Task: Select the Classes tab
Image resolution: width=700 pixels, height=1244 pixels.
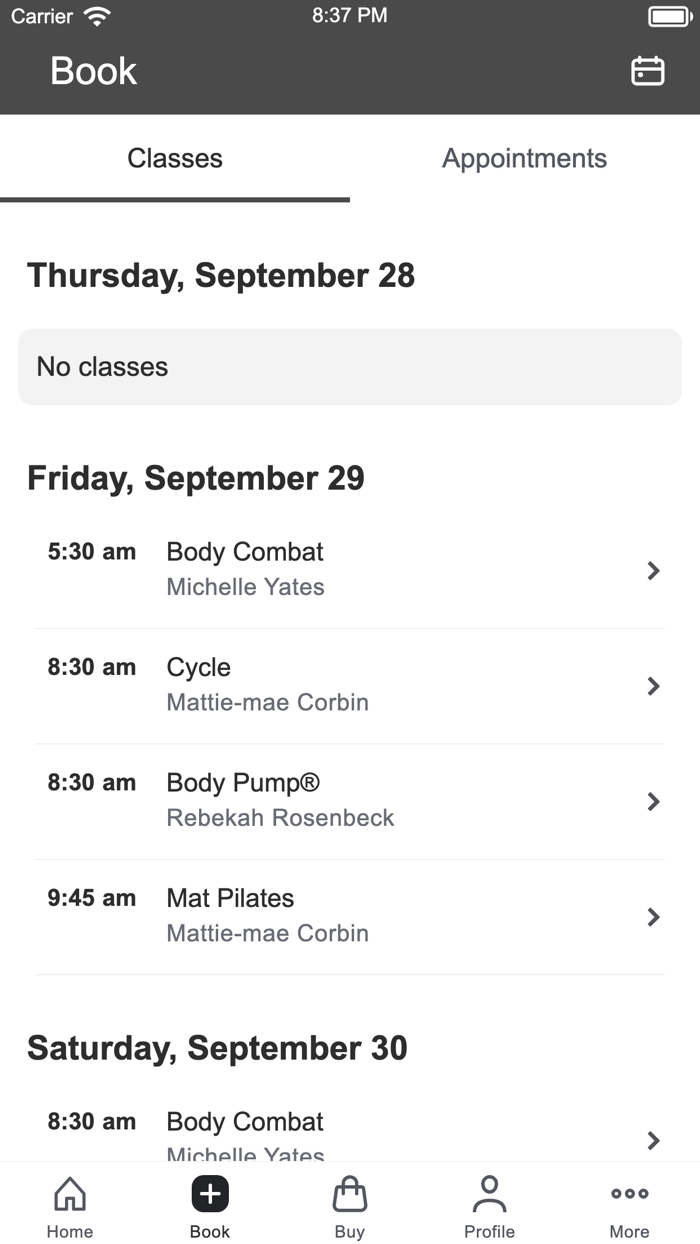Action: click(x=175, y=158)
